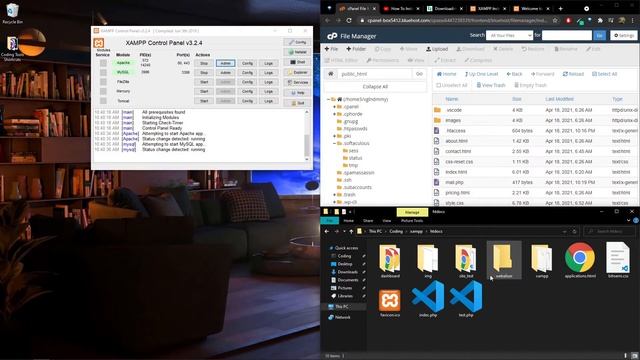Expand the .cpanel tree folder

[334, 107]
